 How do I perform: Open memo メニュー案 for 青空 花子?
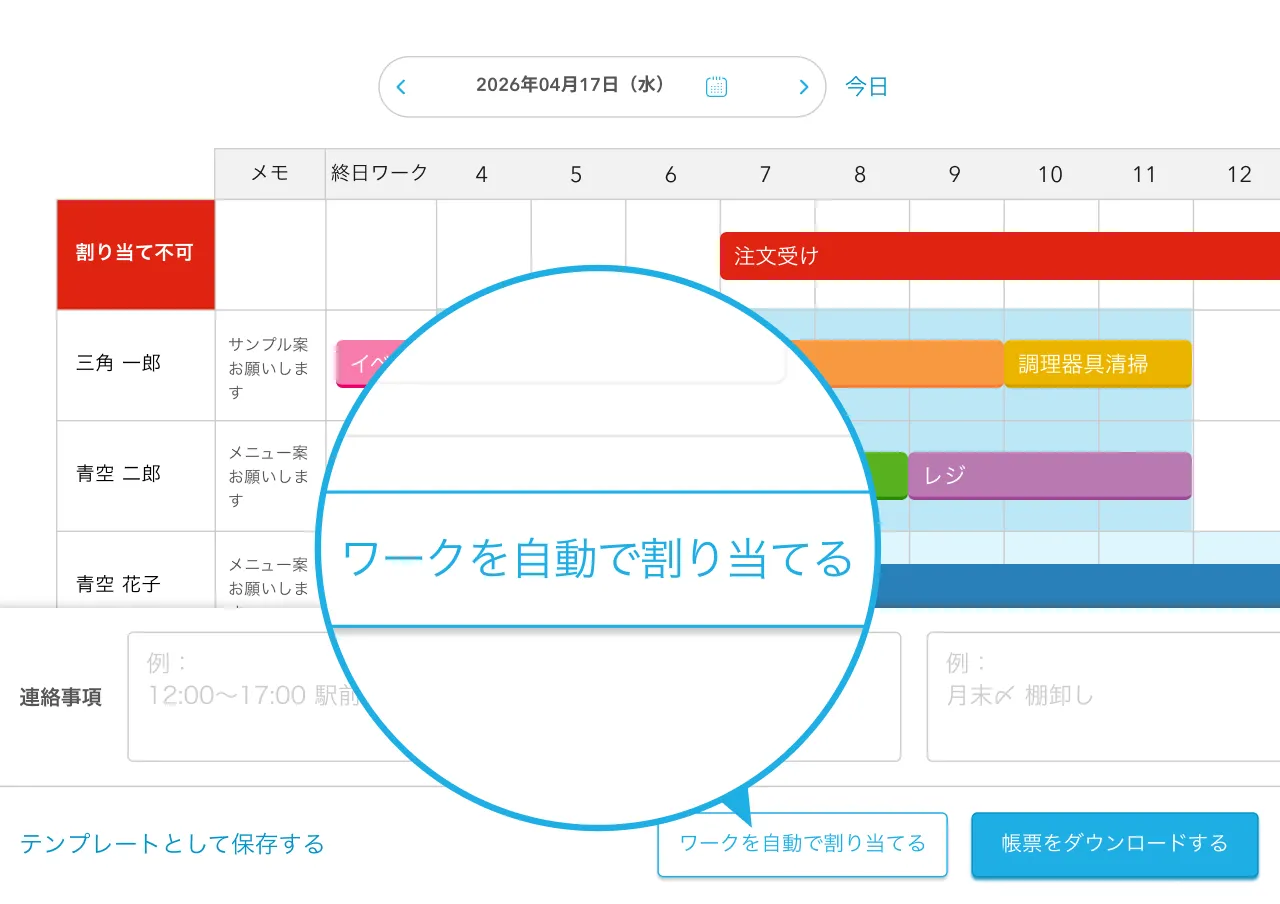click(269, 580)
